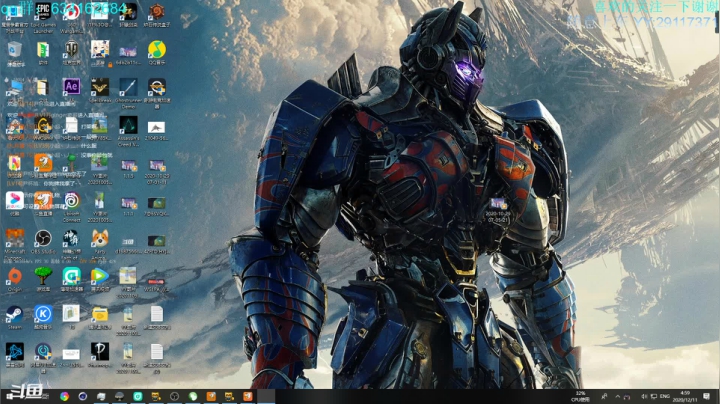The width and height of the screenshot is (720, 404).
Task: Launch Minecraft Dungeons shortcut
Action: pyautogui.click(x=15, y=239)
